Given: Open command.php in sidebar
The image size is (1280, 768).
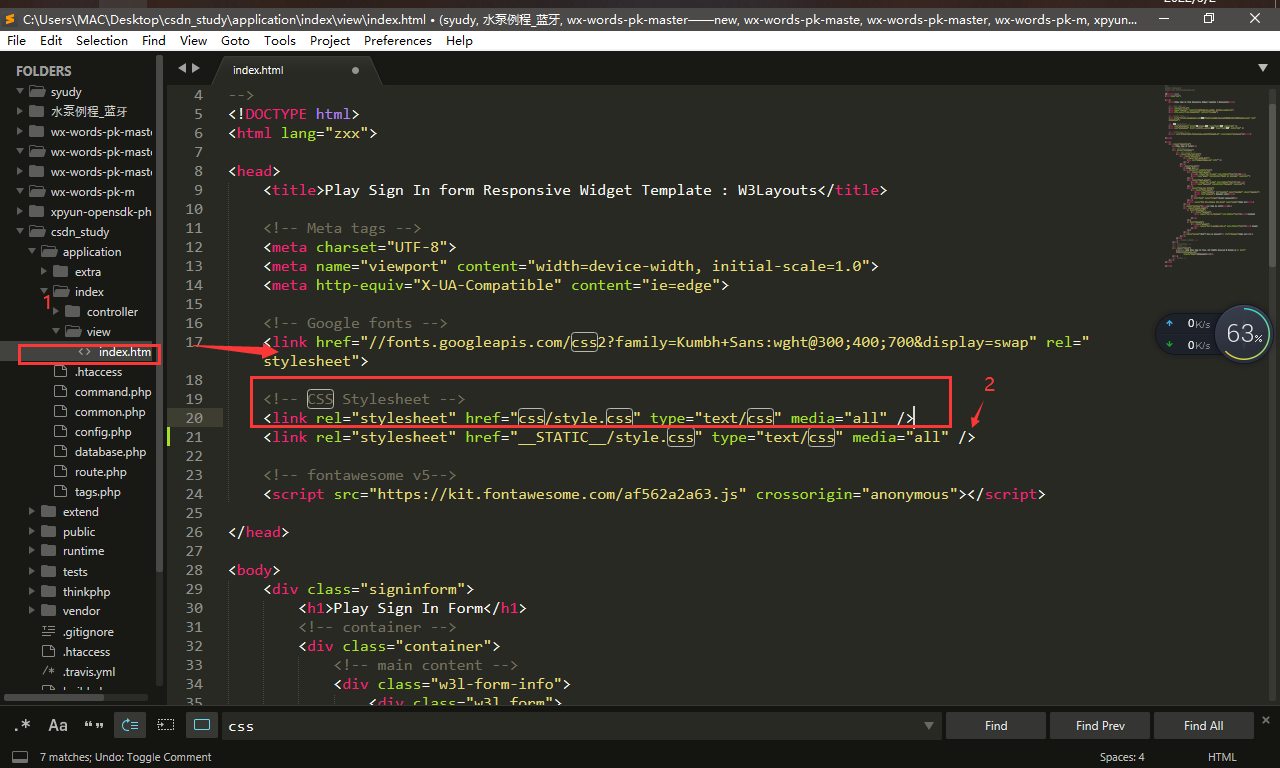Looking at the screenshot, I should click(x=113, y=392).
